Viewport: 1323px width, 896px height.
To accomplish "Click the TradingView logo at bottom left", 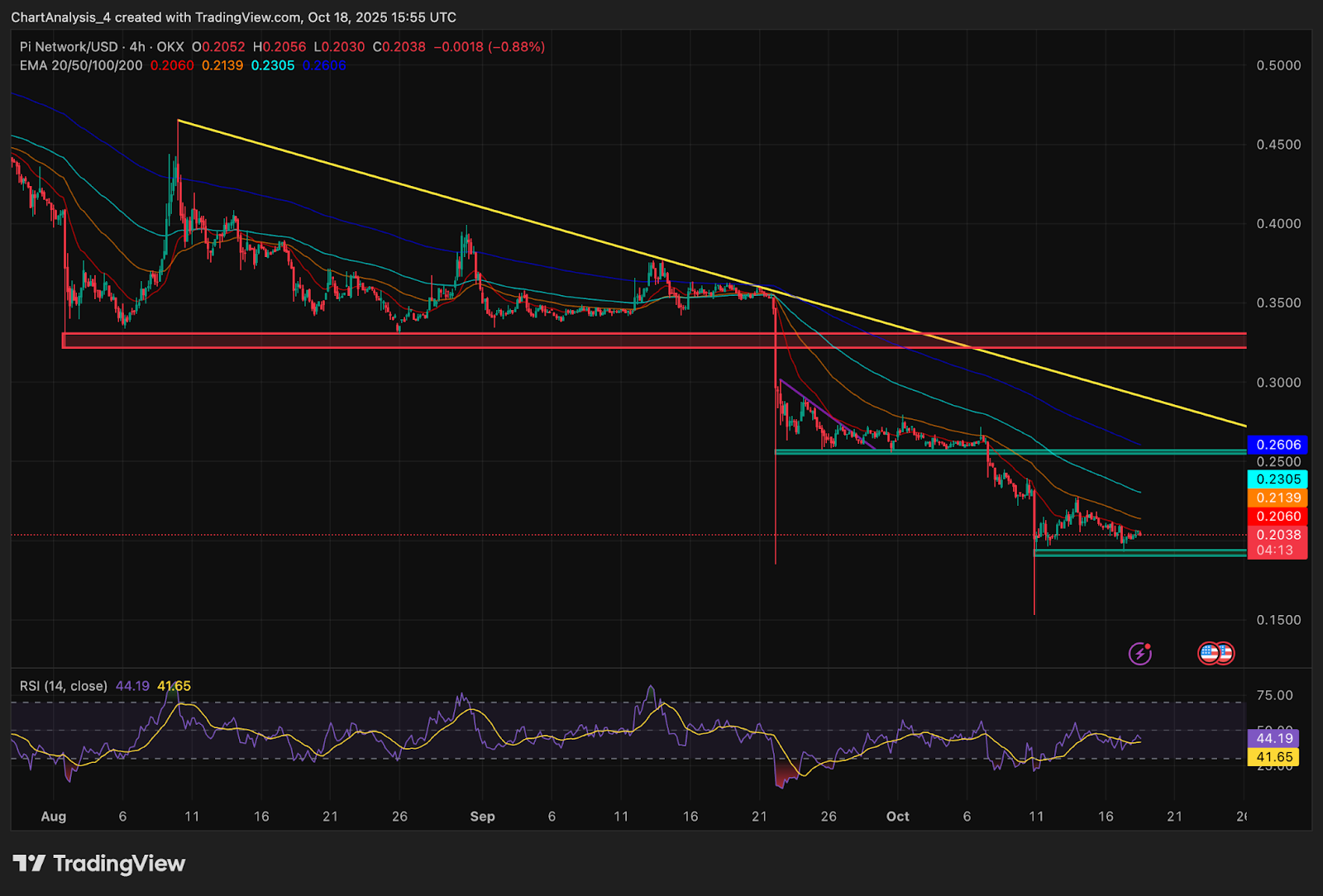I will (x=99, y=864).
